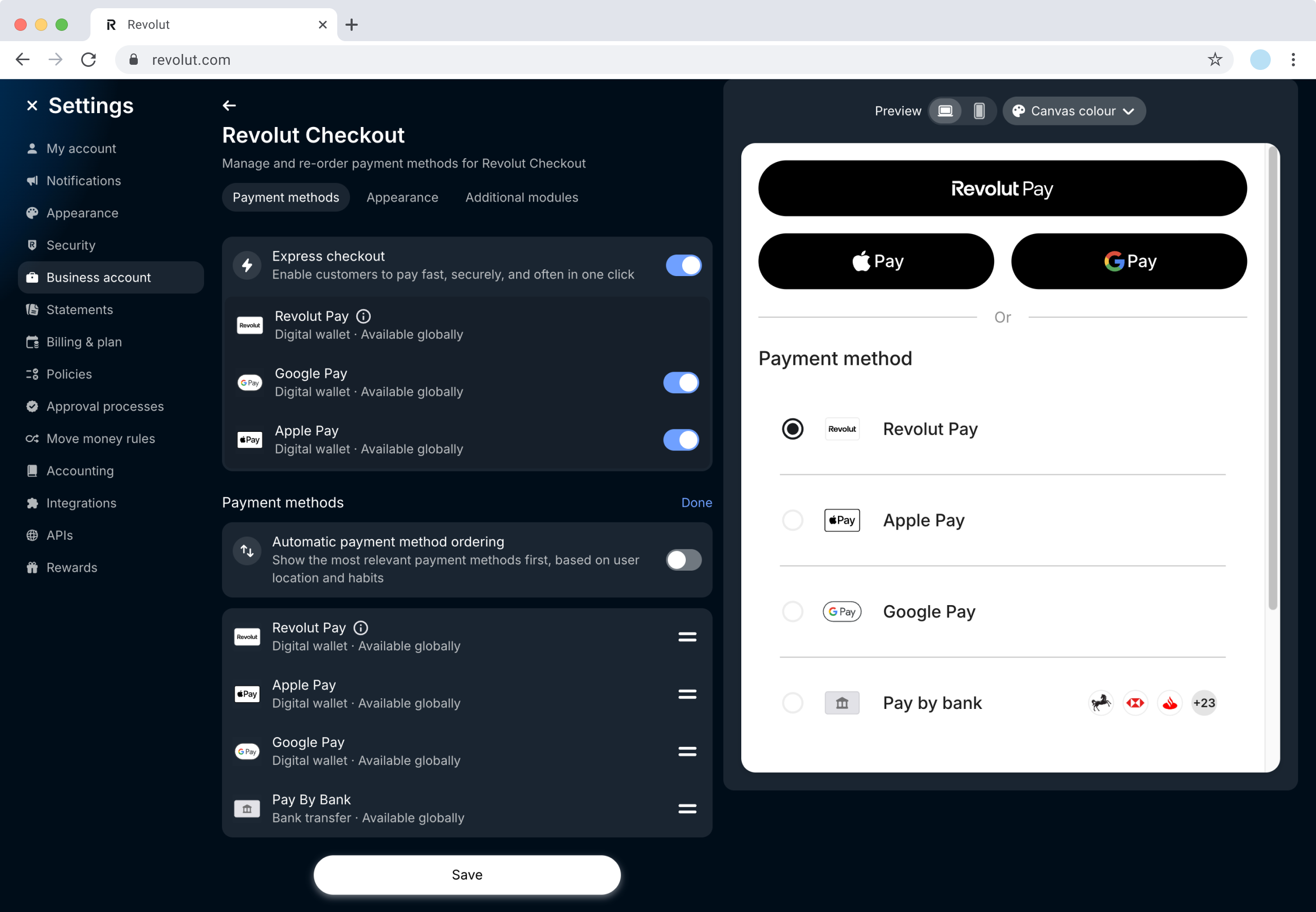The height and width of the screenshot is (912, 1316).
Task: Enable Automatic payment method ordering toggle
Action: point(683,560)
